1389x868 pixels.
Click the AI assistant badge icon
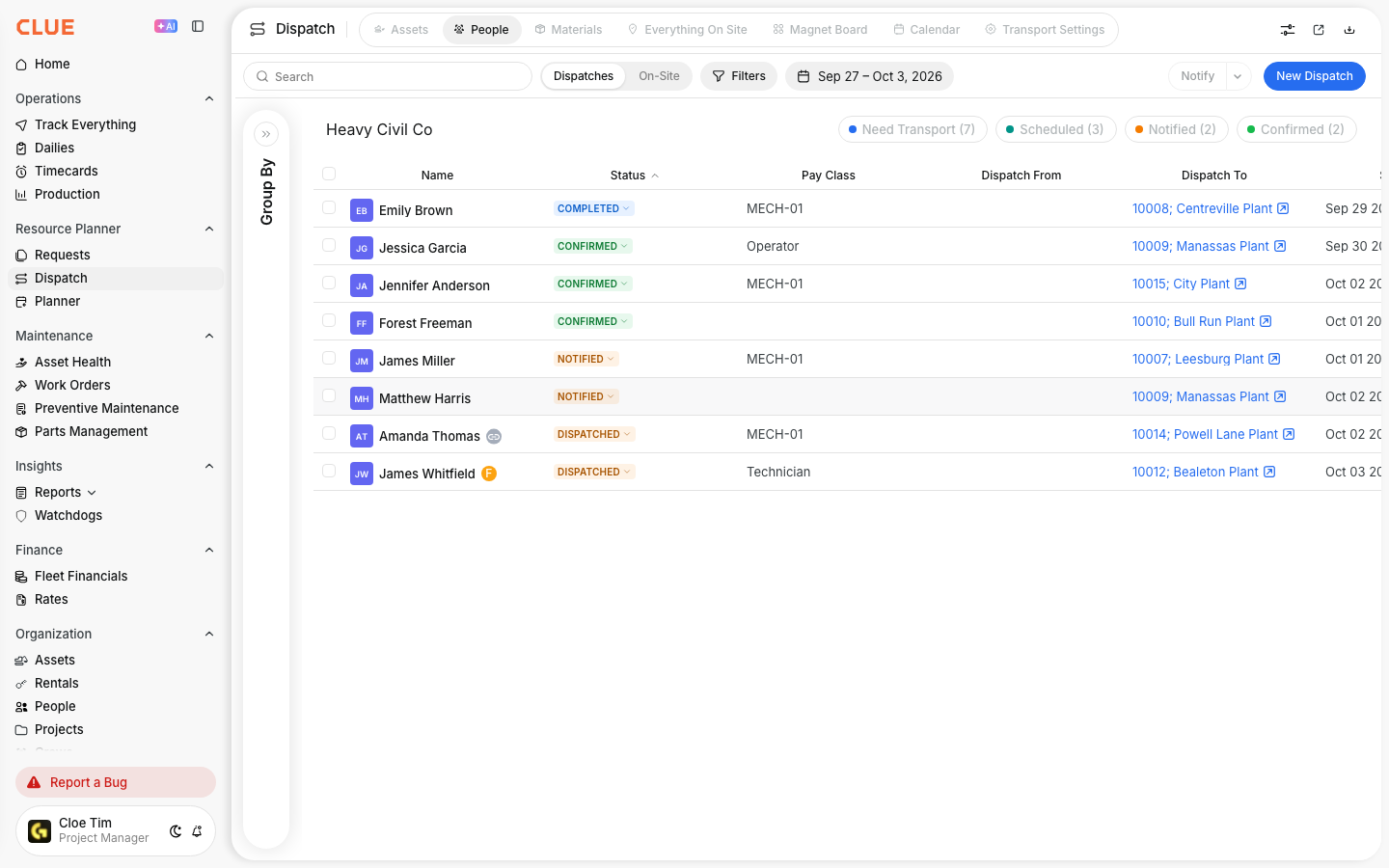(x=166, y=27)
